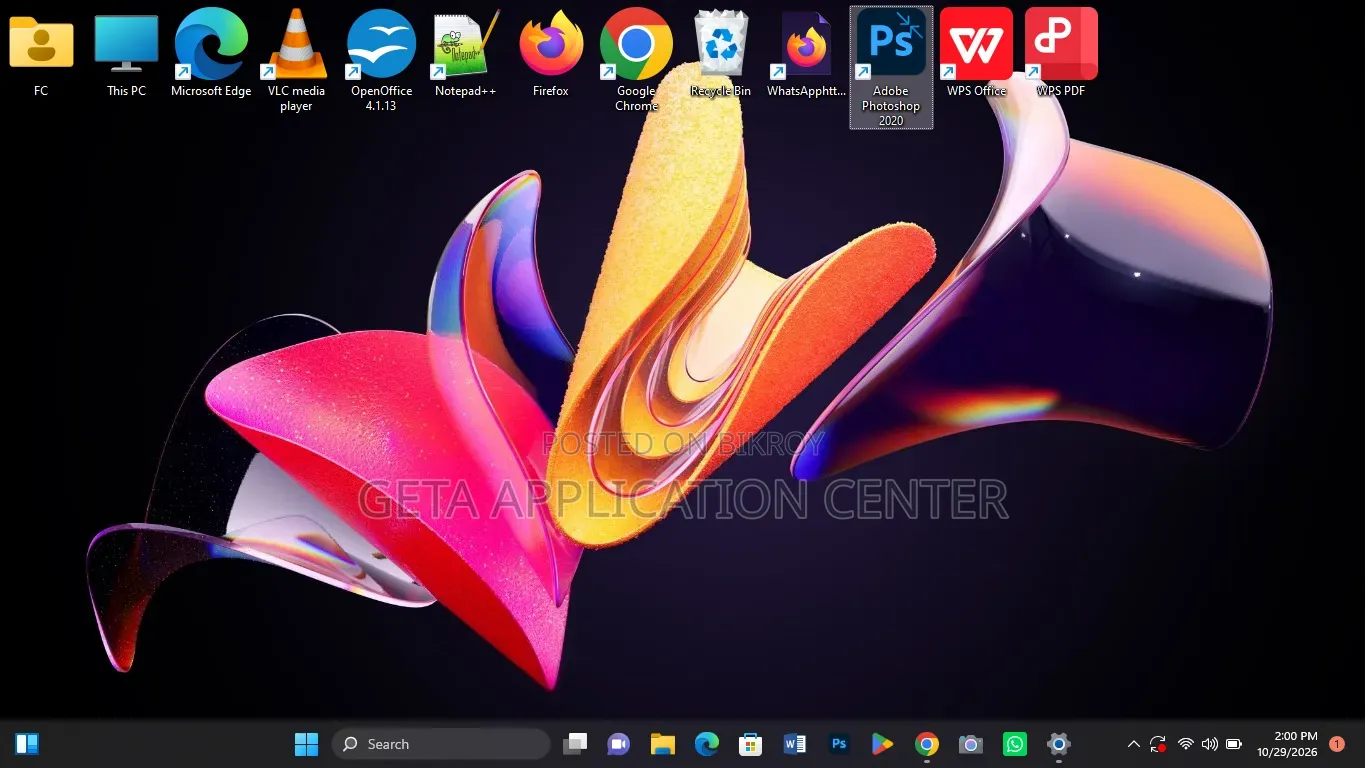
Task: Select the Adobe Photoshop 2020 desktop shortcut
Action: pyautogui.click(x=891, y=67)
